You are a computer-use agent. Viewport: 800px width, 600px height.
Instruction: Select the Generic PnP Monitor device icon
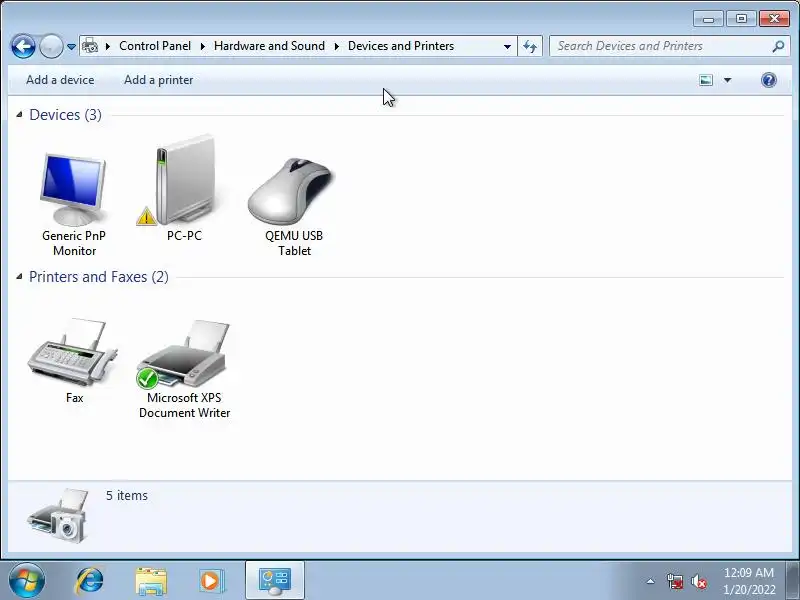click(x=74, y=189)
